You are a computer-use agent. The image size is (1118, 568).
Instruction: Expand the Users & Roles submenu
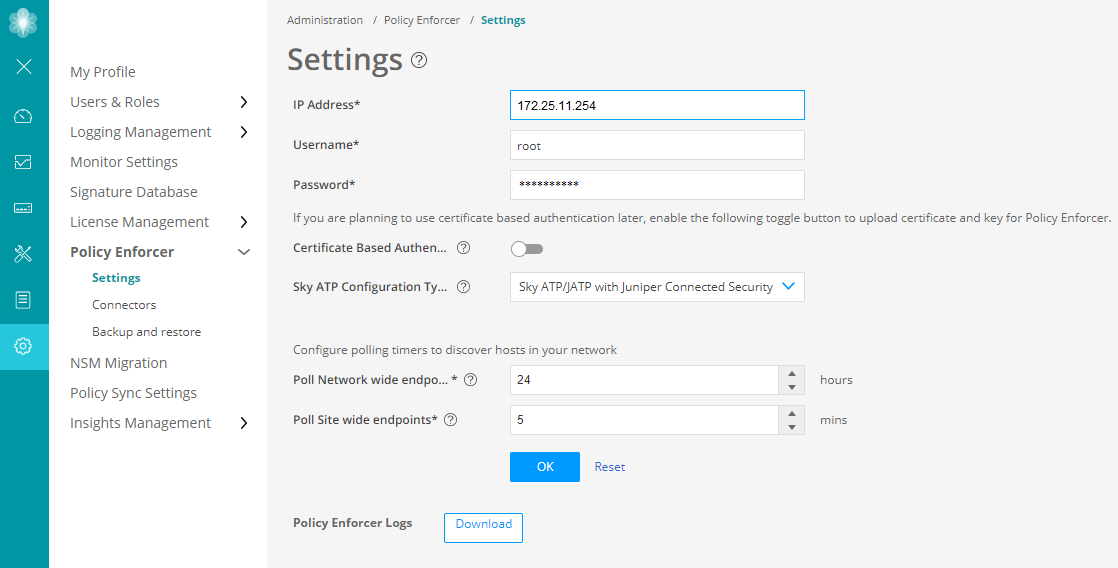point(244,102)
